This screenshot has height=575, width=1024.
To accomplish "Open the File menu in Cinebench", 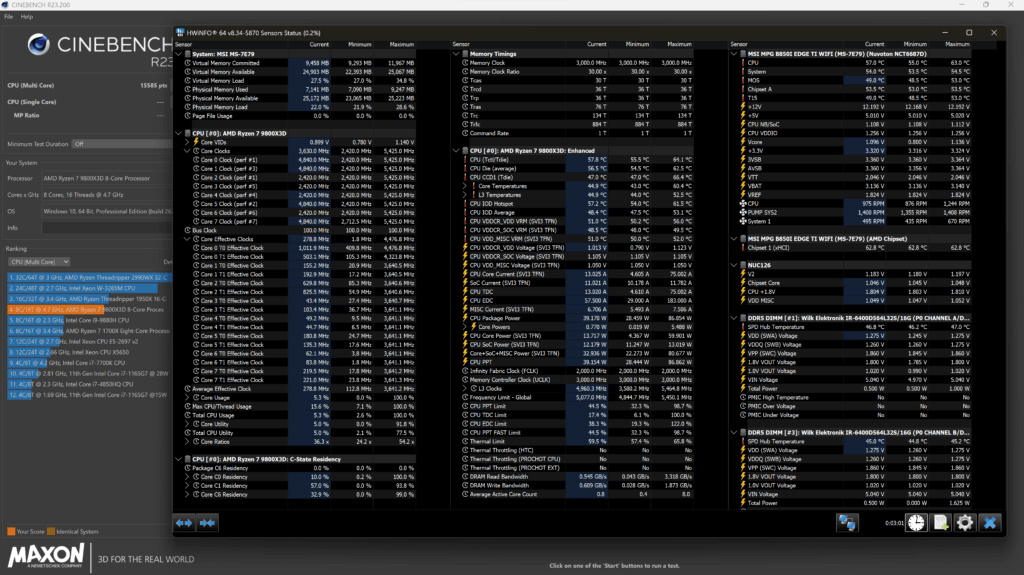I will [x=8, y=16].
